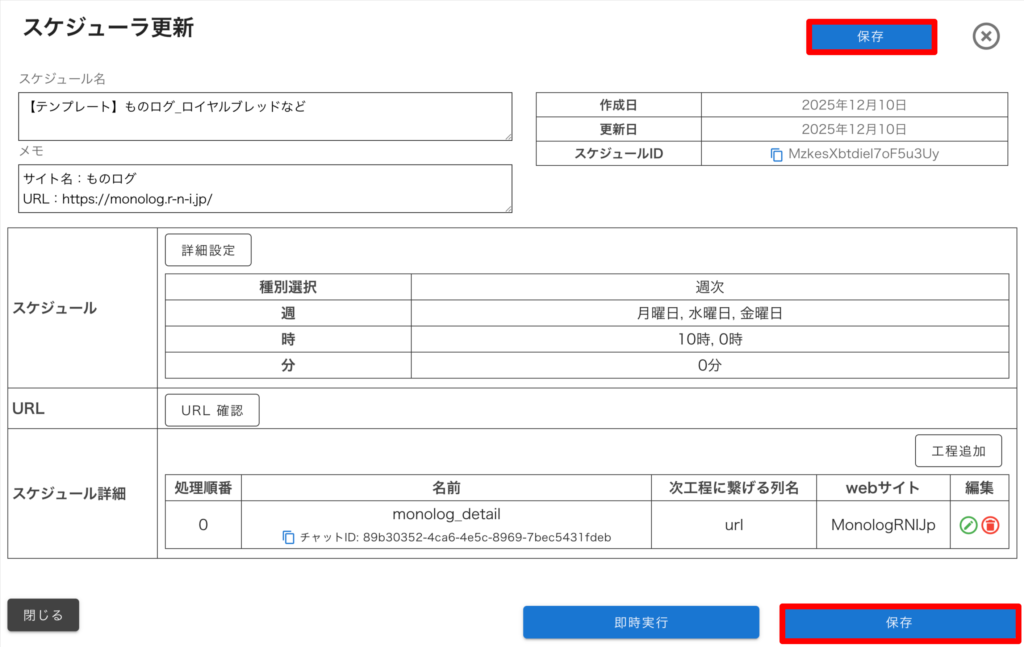
Task: Copy the schedule ID with the copy icon
Action: [x=776, y=154]
